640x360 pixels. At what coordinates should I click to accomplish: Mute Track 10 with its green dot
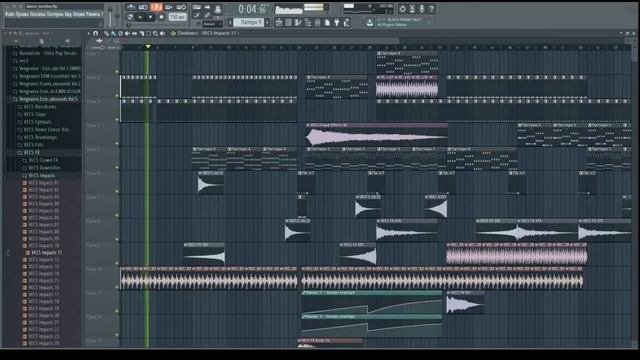(x=117, y=287)
